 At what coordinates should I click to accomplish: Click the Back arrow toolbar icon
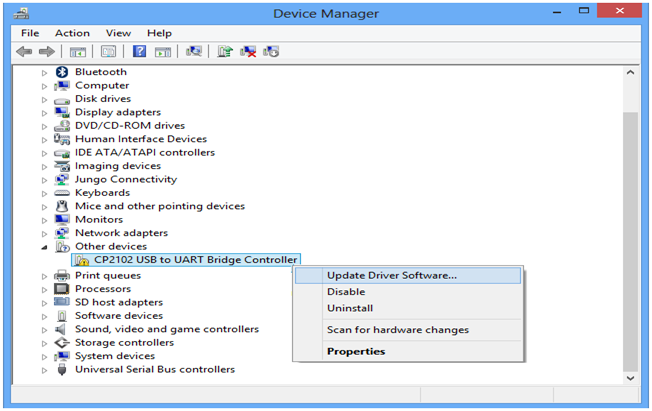click(x=23, y=51)
